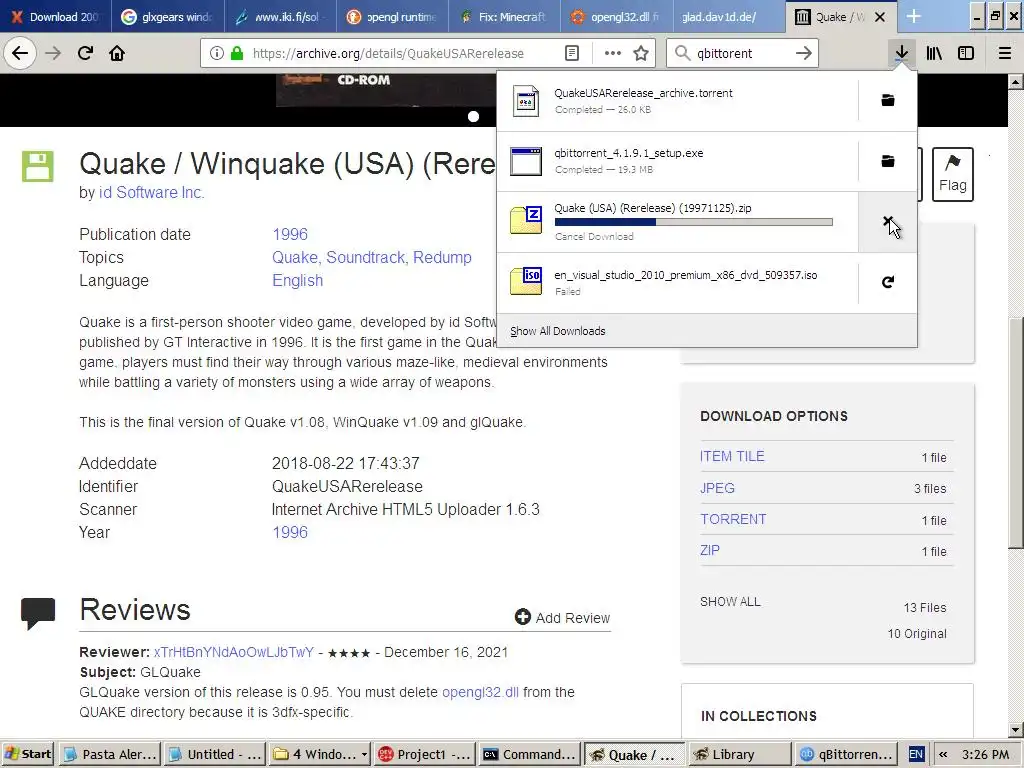Switch to the glad.dav1d.de tab
The width and height of the screenshot is (1024, 768).
729,16
